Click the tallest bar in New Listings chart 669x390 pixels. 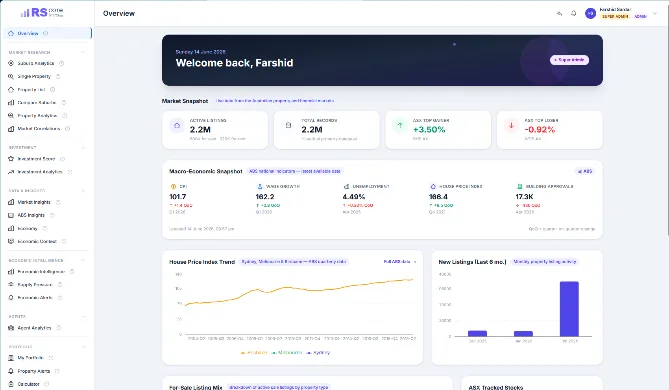(569, 309)
